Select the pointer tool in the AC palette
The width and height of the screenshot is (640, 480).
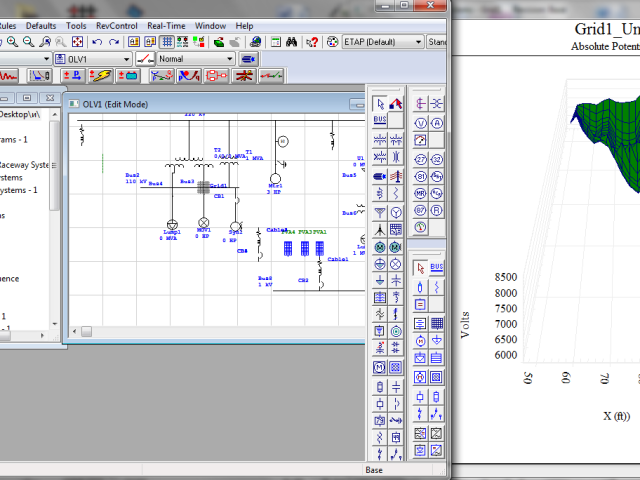click(380, 103)
